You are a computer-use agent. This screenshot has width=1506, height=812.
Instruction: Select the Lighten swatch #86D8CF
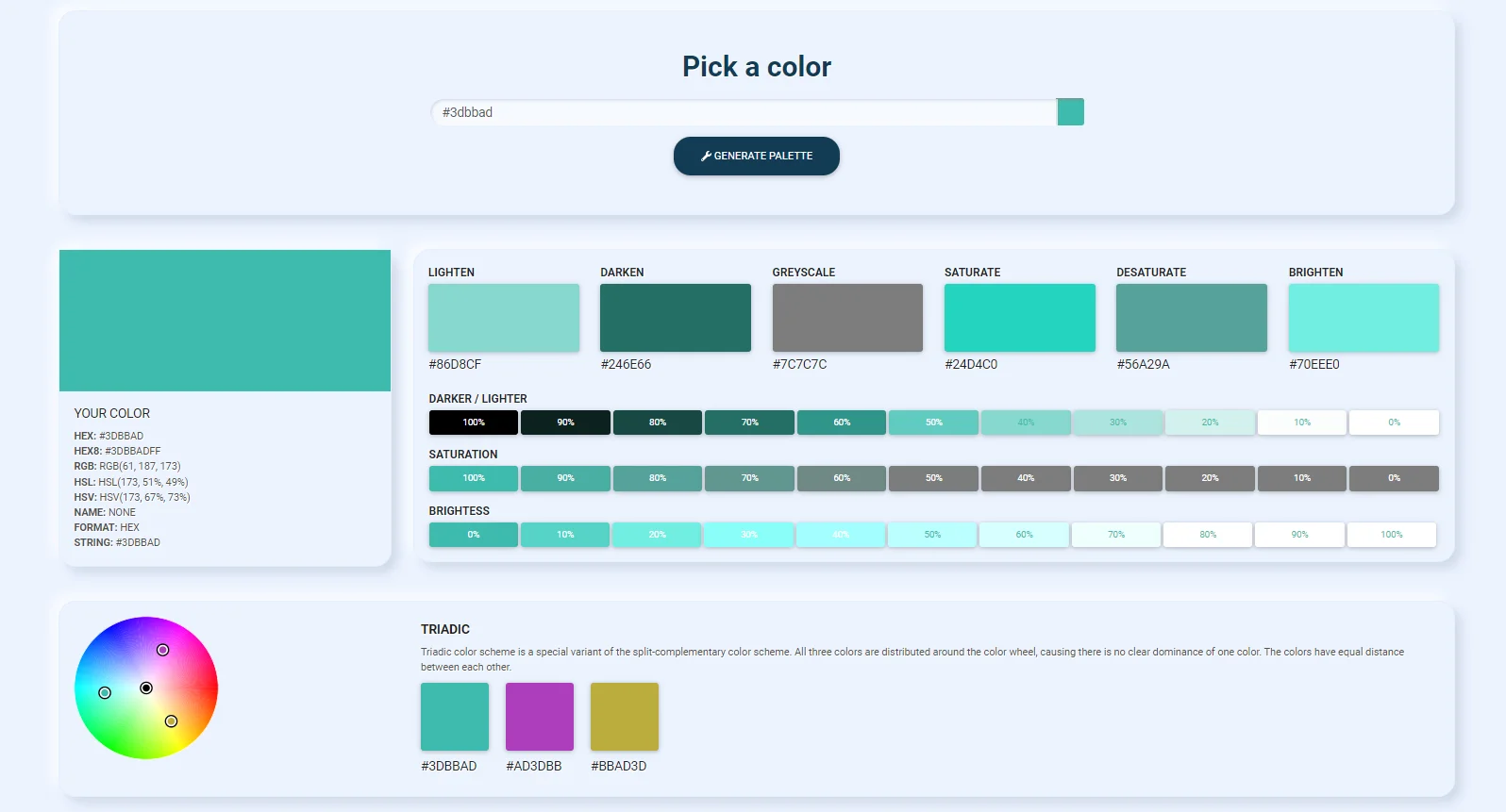coord(504,318)
